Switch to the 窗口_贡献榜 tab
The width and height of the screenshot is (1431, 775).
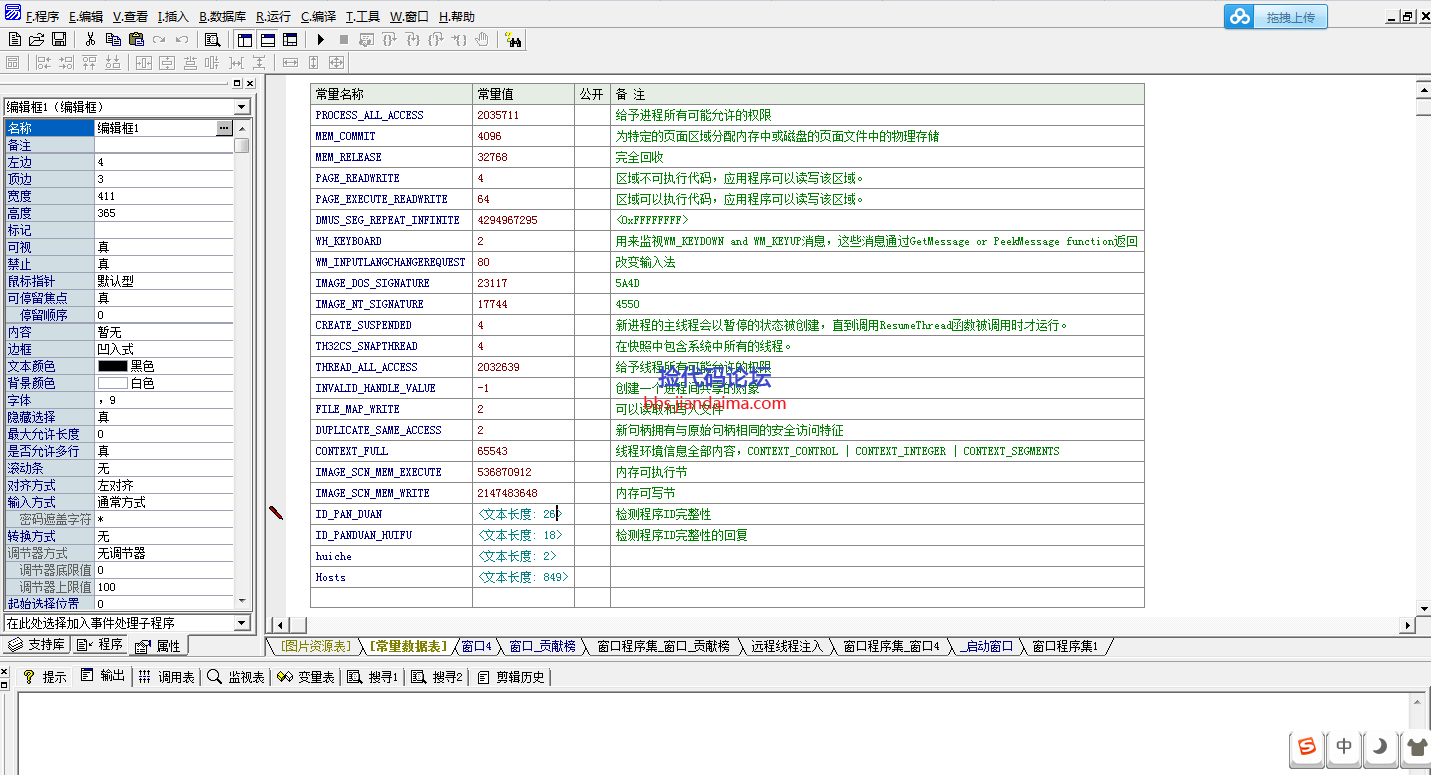(x=542, y=647)
